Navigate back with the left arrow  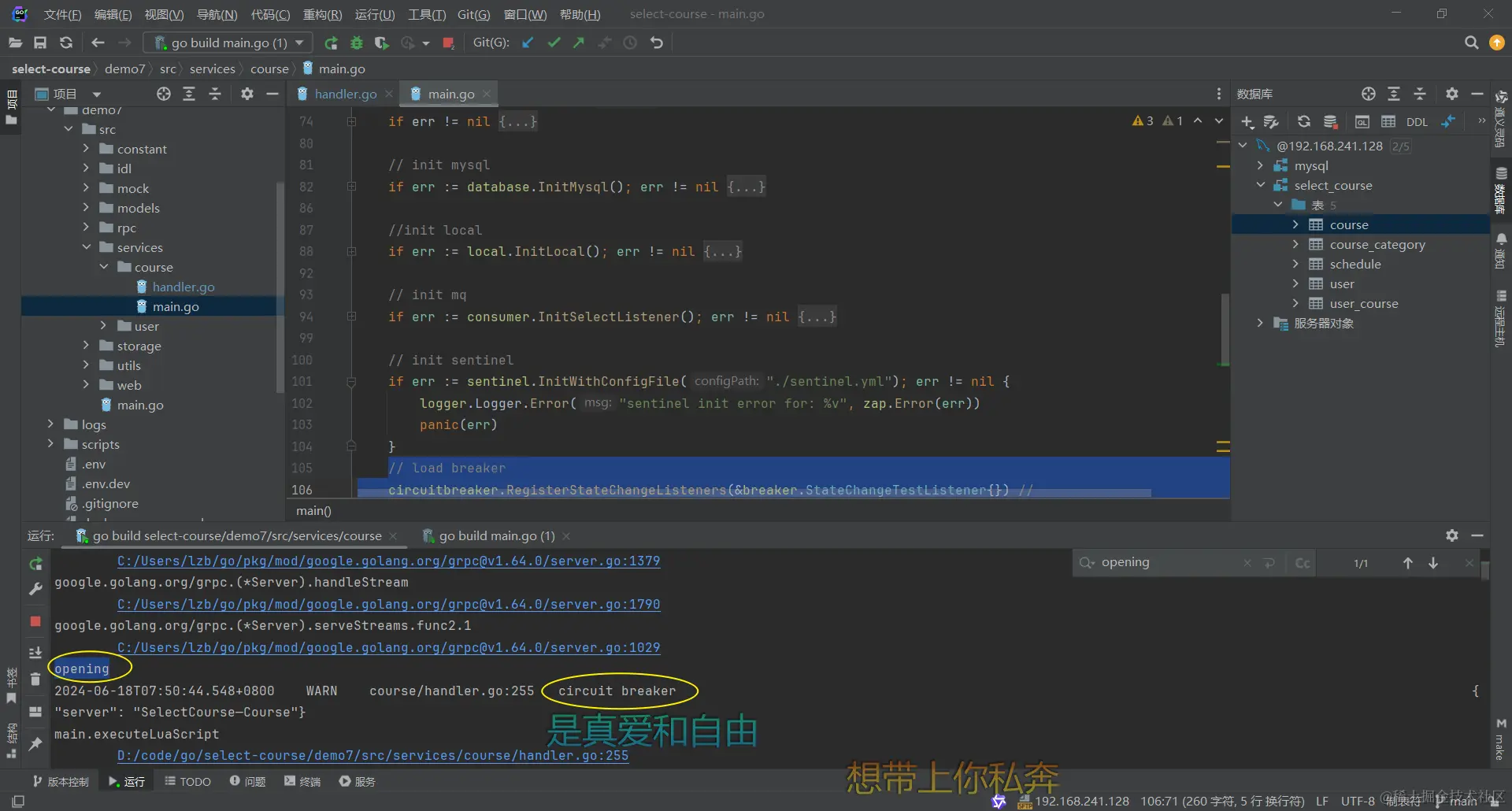click(x=98, y=43)
